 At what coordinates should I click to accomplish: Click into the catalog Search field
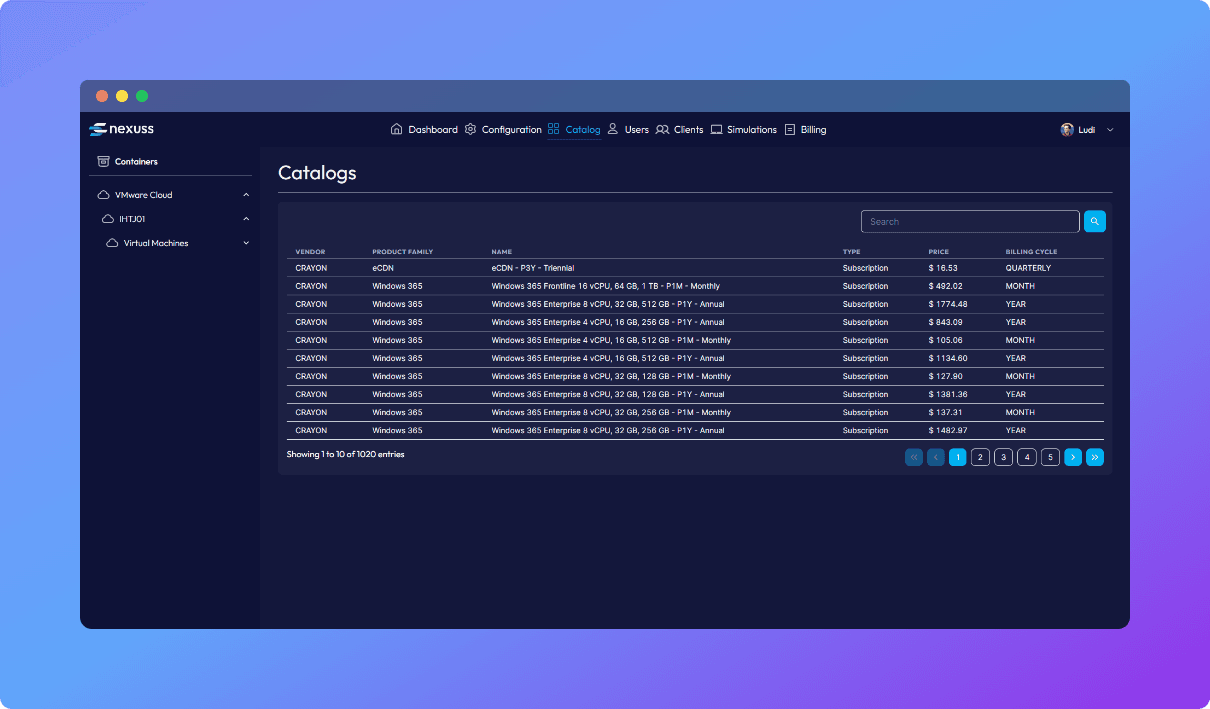969,221
